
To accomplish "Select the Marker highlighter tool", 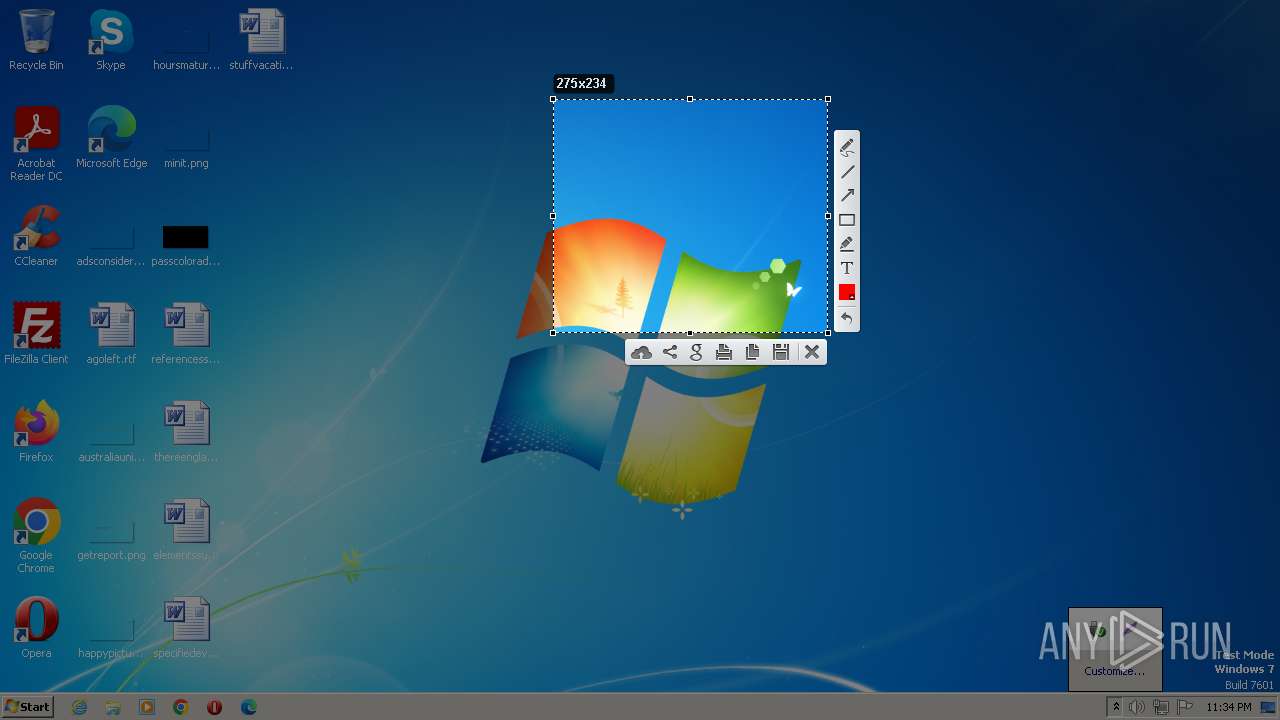I will tap(847, 244).
